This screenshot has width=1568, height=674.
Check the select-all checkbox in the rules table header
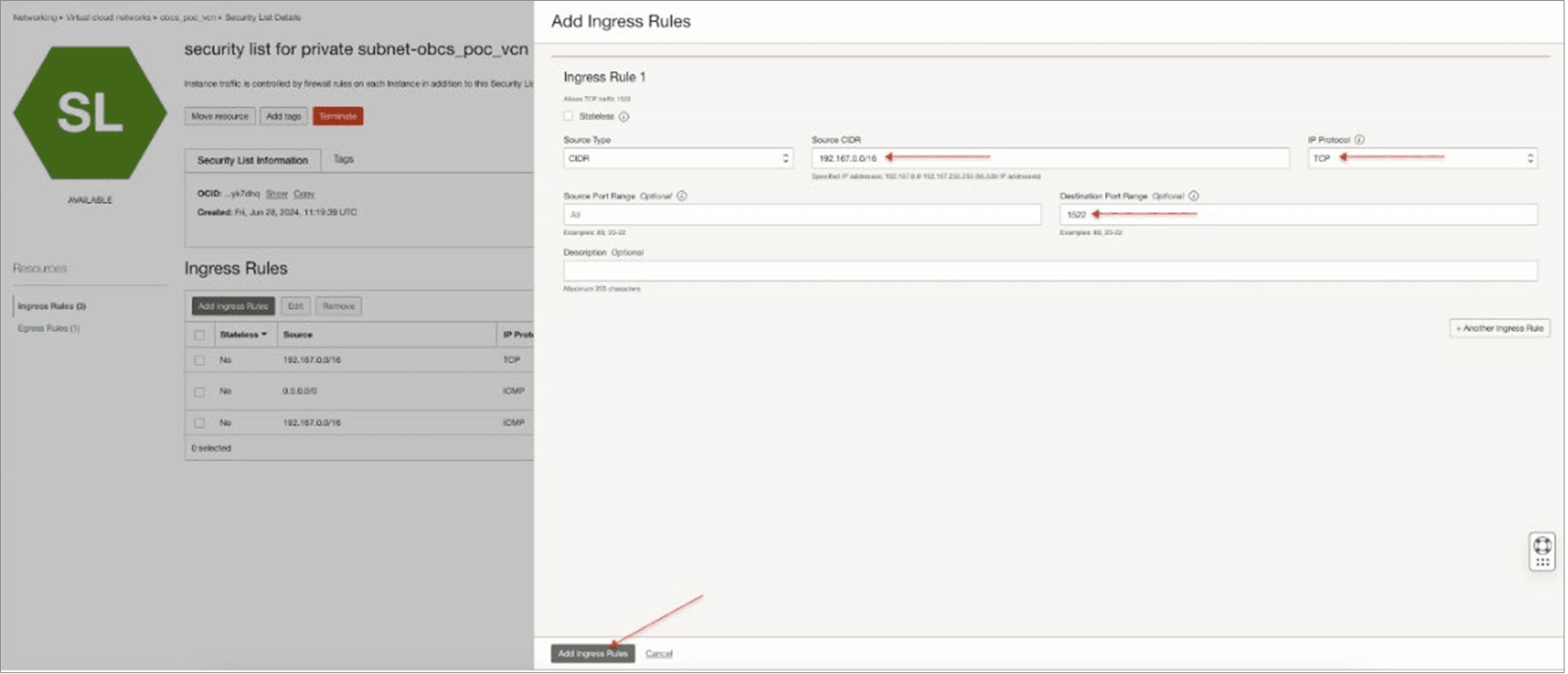point(199,335)
